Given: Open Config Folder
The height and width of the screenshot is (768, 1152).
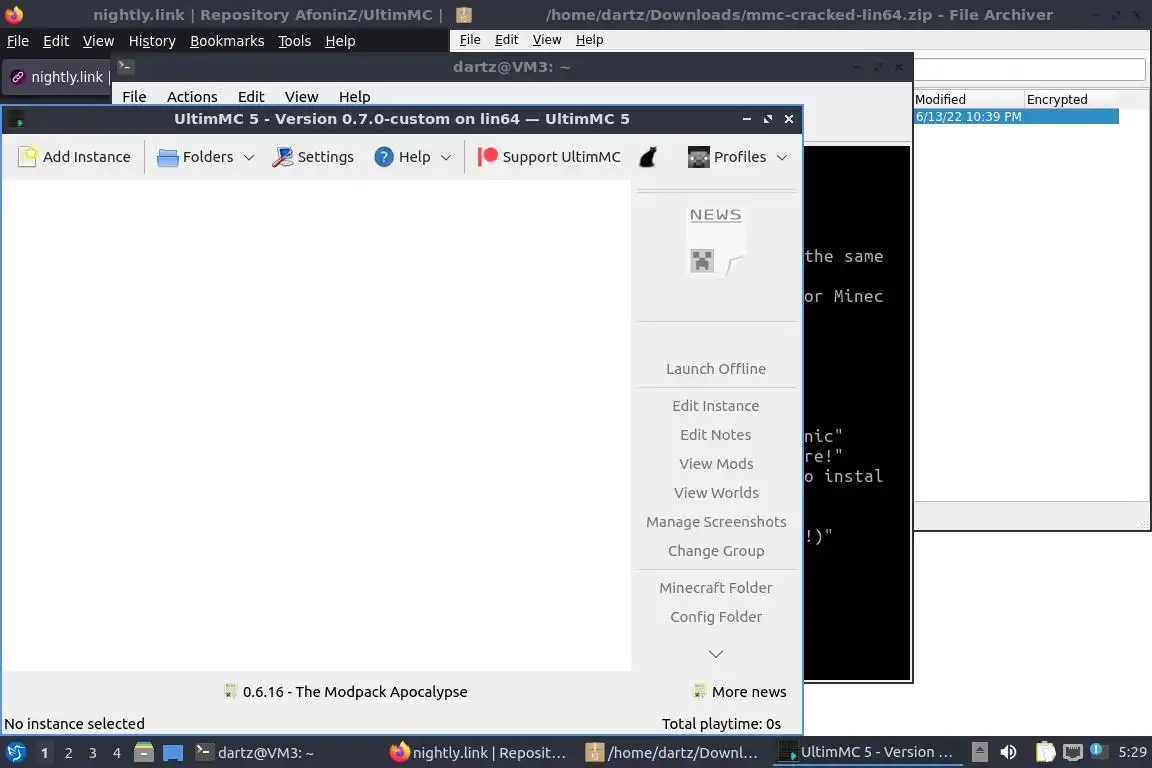Looking at the screenshot, I should pyautogui.click(x=716, y=617).
